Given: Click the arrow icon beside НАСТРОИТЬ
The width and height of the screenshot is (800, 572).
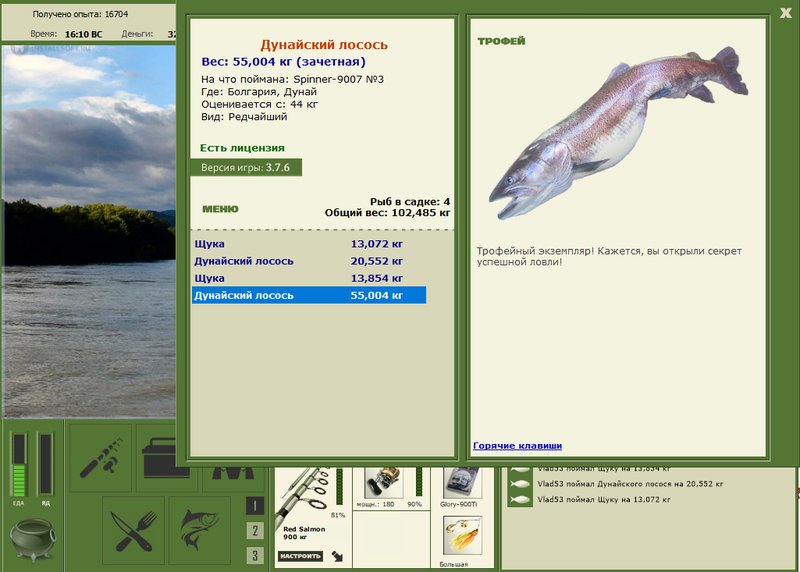Looking at the screenshot, I should click(337, 556).
